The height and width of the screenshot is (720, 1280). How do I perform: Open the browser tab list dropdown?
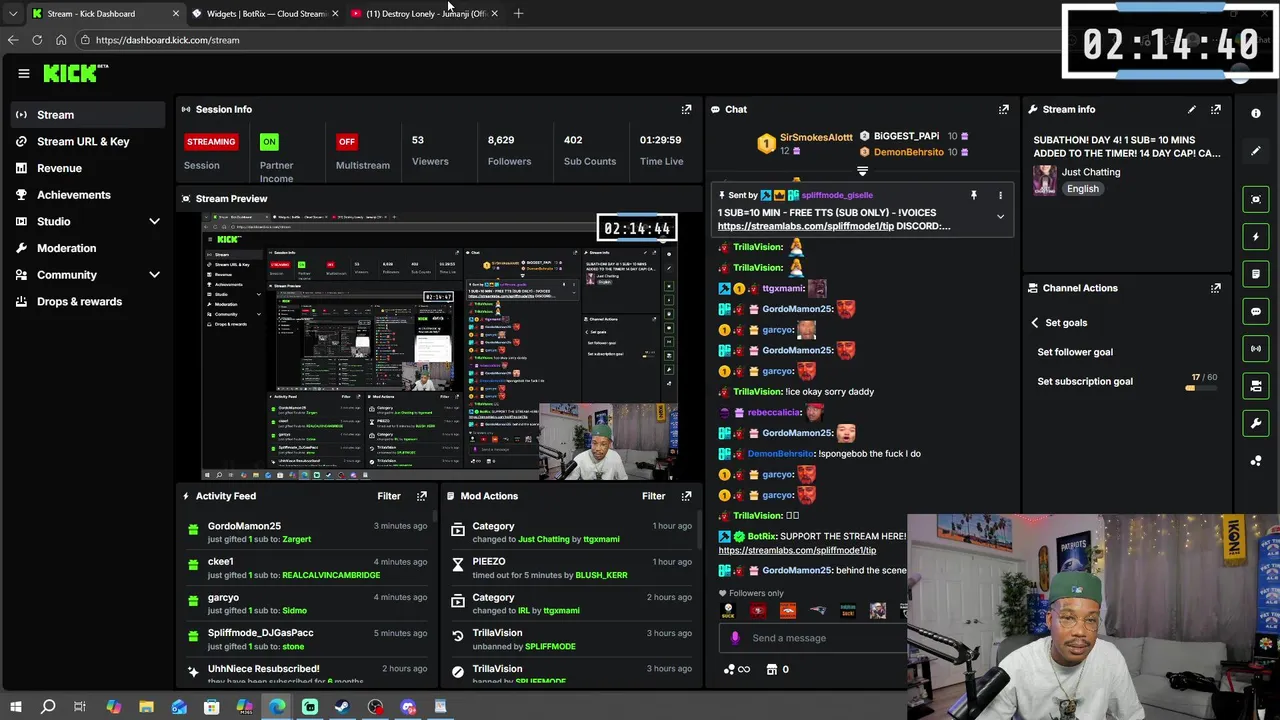12,14
